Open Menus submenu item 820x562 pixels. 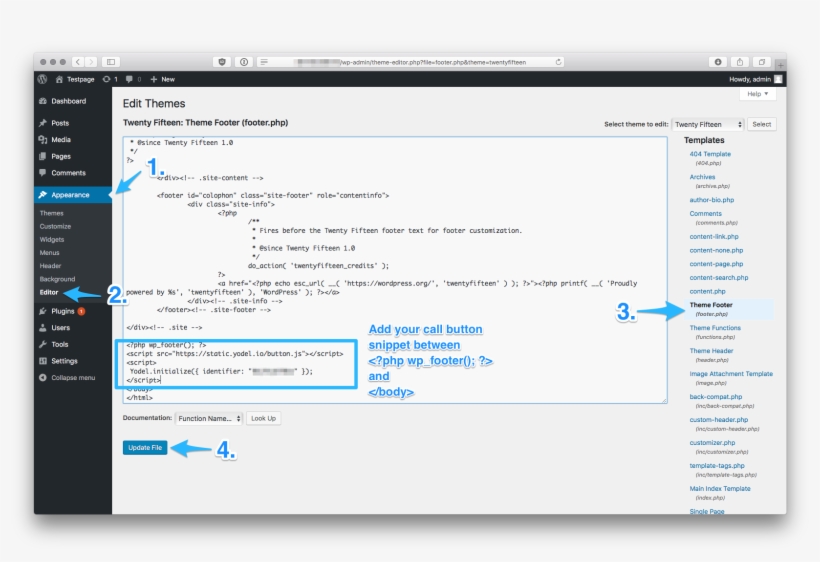point(49,253)
